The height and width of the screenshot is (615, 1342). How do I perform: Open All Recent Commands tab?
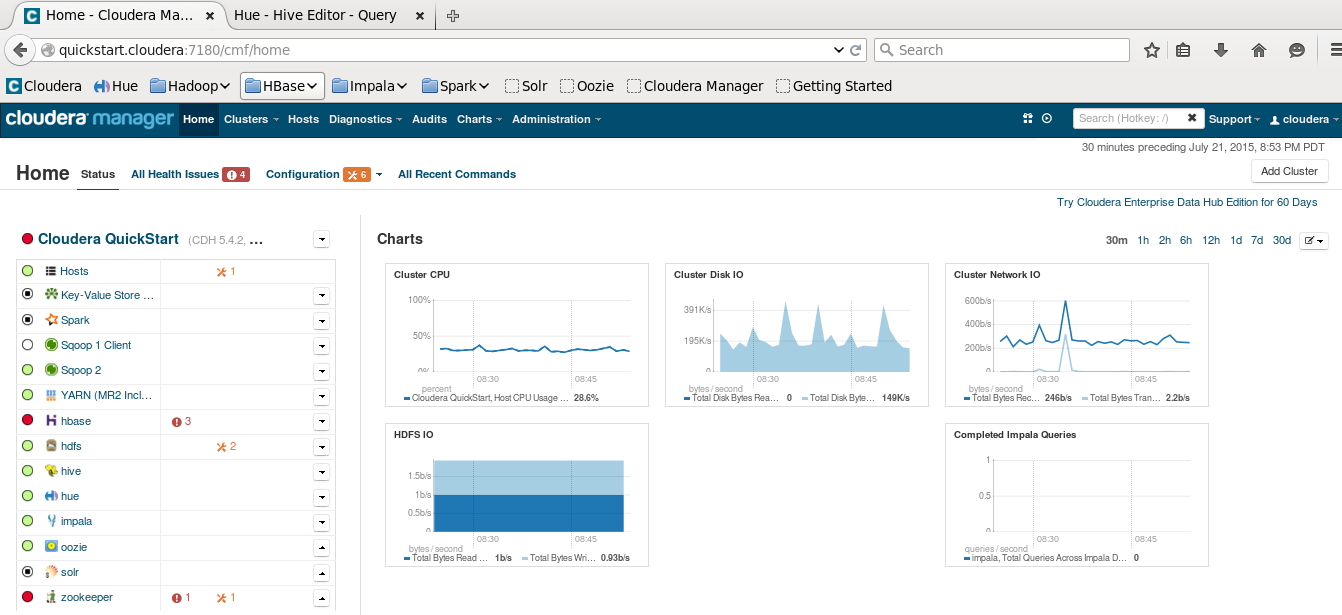coord(457,174)
